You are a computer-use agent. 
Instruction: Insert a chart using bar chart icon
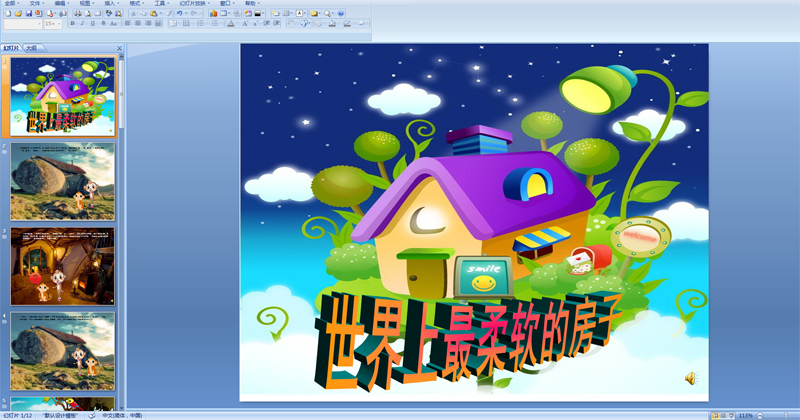[213, 14]
